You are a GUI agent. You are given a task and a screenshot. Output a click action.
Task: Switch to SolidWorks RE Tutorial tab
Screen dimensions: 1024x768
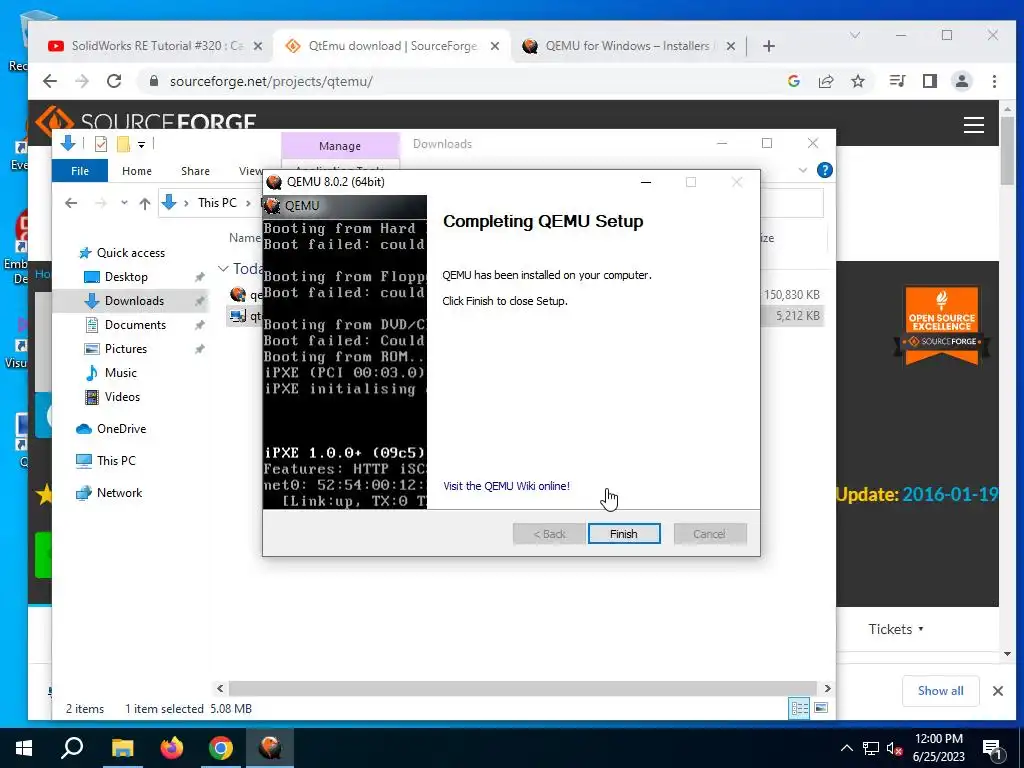coord(157,46)
